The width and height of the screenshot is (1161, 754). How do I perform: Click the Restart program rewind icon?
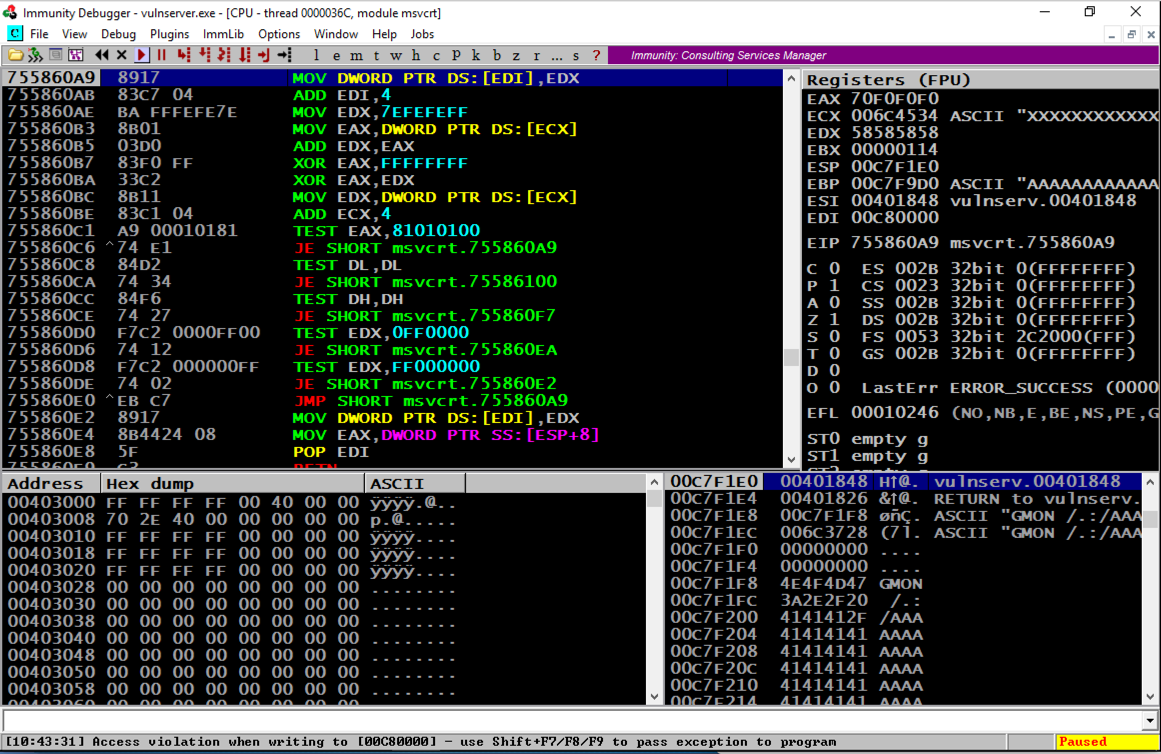[x=101, y=55]
